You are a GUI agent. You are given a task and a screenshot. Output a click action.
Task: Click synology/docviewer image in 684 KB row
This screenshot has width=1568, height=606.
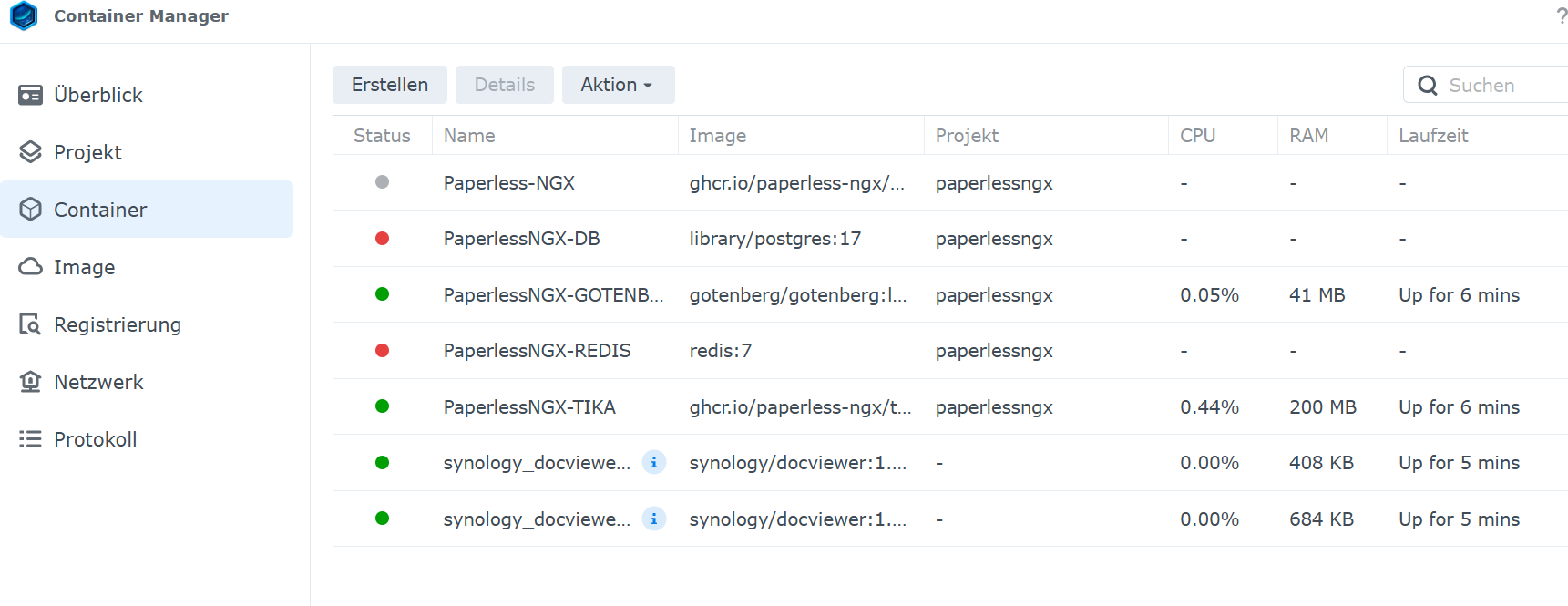(798, 519)
